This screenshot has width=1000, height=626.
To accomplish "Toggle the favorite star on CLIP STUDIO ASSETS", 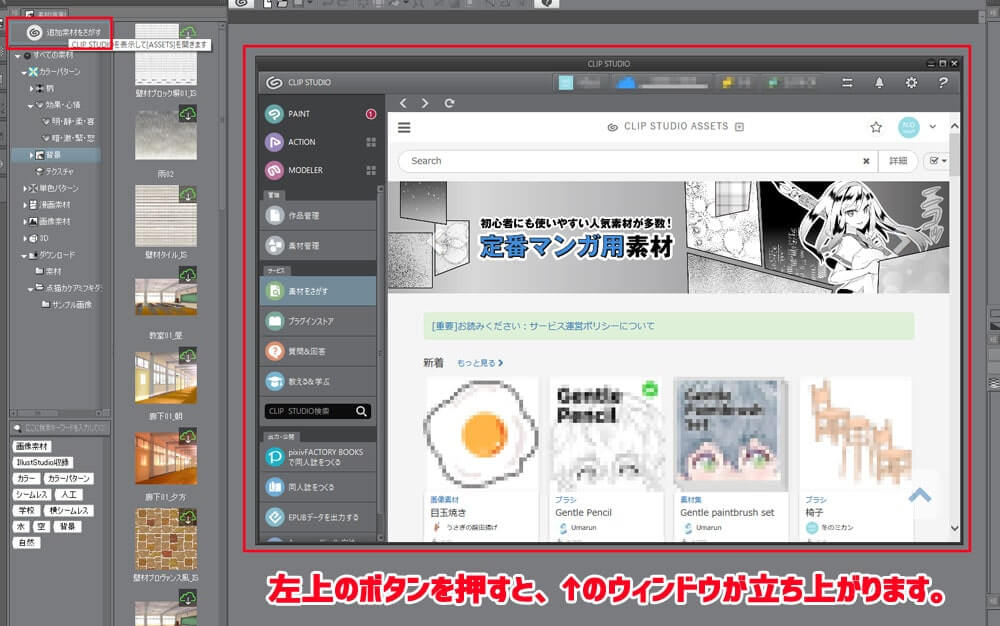I will 876,126.
